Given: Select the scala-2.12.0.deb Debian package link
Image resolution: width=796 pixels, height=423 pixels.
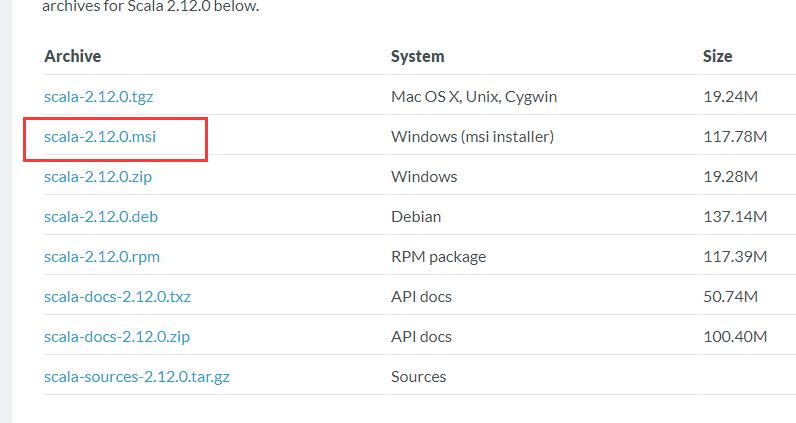Looking at the screenshot, I should (x=100, y=217).
